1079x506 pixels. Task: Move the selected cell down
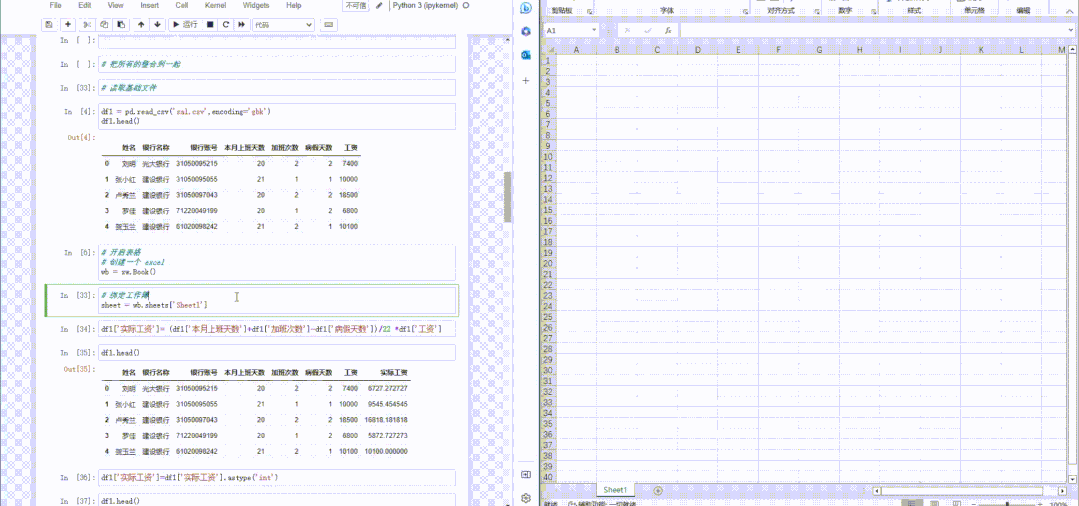pyautogui.click(x=158, y=24)
